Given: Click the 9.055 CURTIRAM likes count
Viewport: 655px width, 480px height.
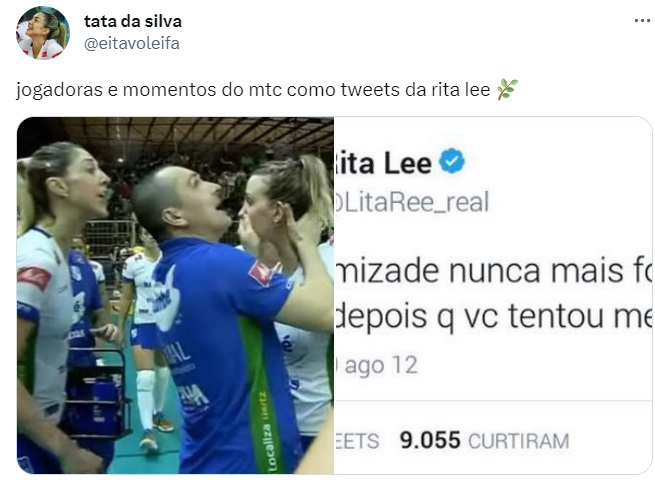Looking at the screenshot, I should pyautogui.click(x=484, y=441).
